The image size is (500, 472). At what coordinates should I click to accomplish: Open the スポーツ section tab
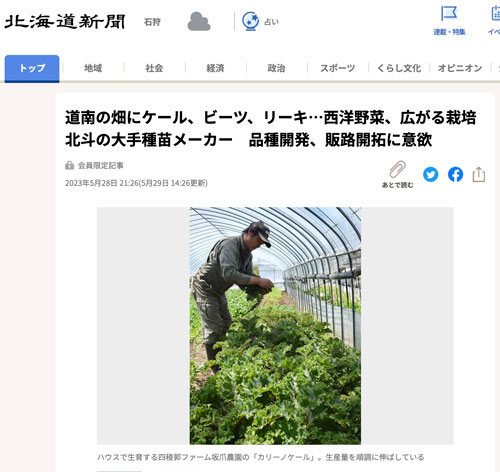(338, 68)
